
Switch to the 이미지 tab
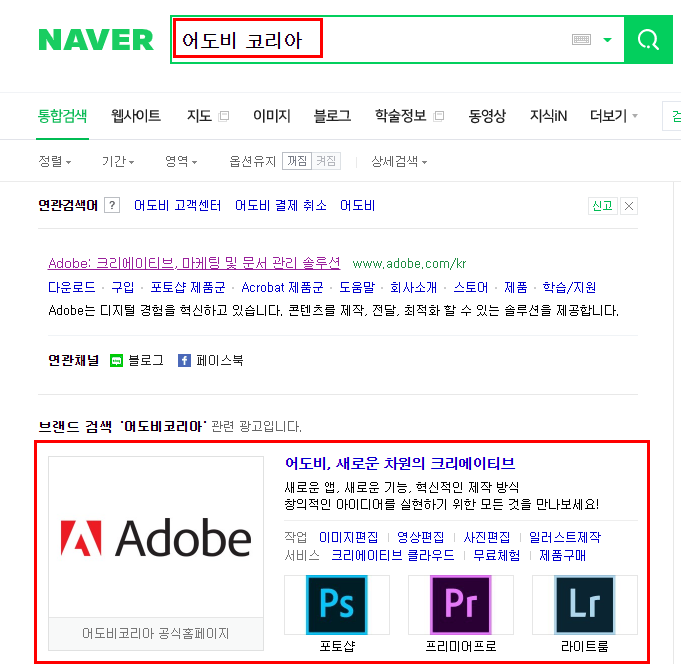pyautogui.click(x=272, y=116)
